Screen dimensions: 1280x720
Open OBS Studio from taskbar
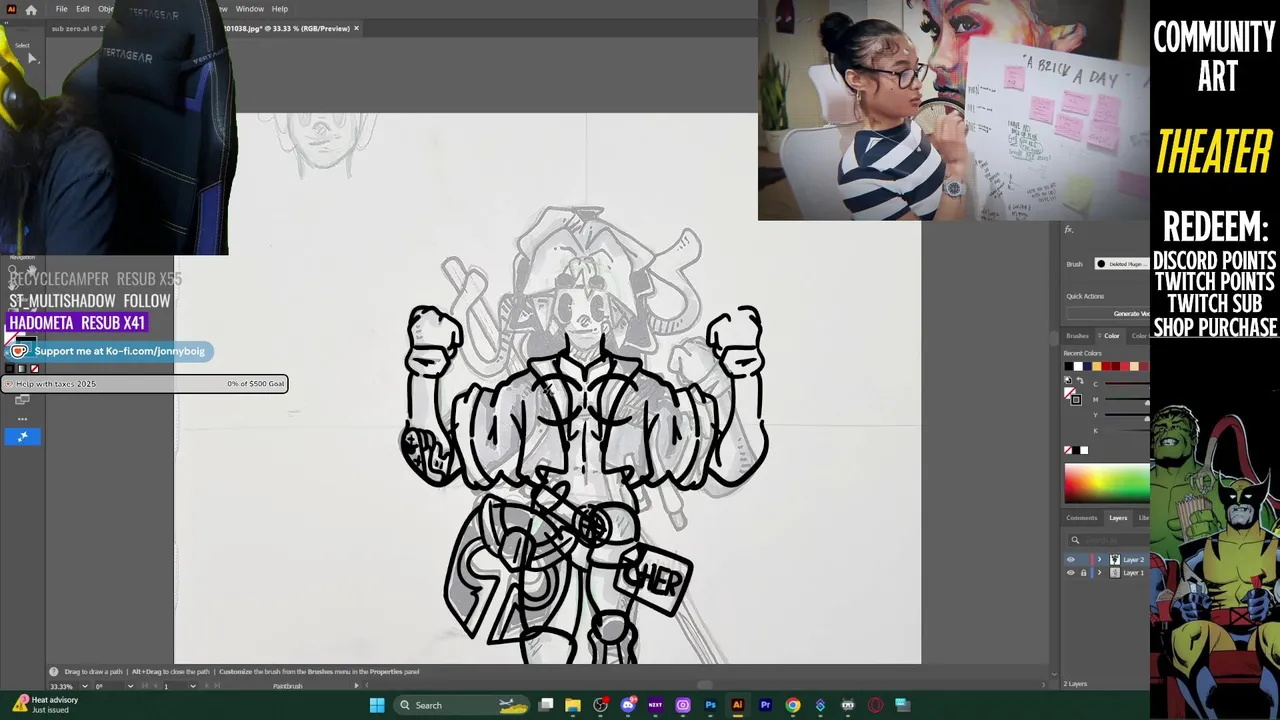point(601,705)
